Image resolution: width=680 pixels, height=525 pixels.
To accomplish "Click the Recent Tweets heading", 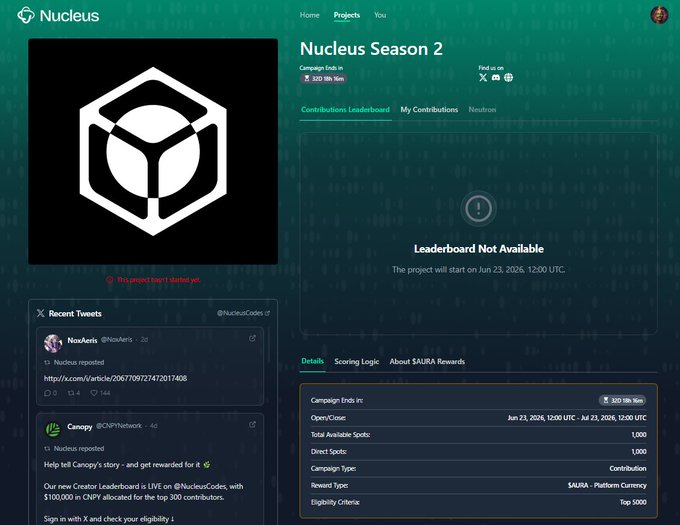I will tap(75, 313).
